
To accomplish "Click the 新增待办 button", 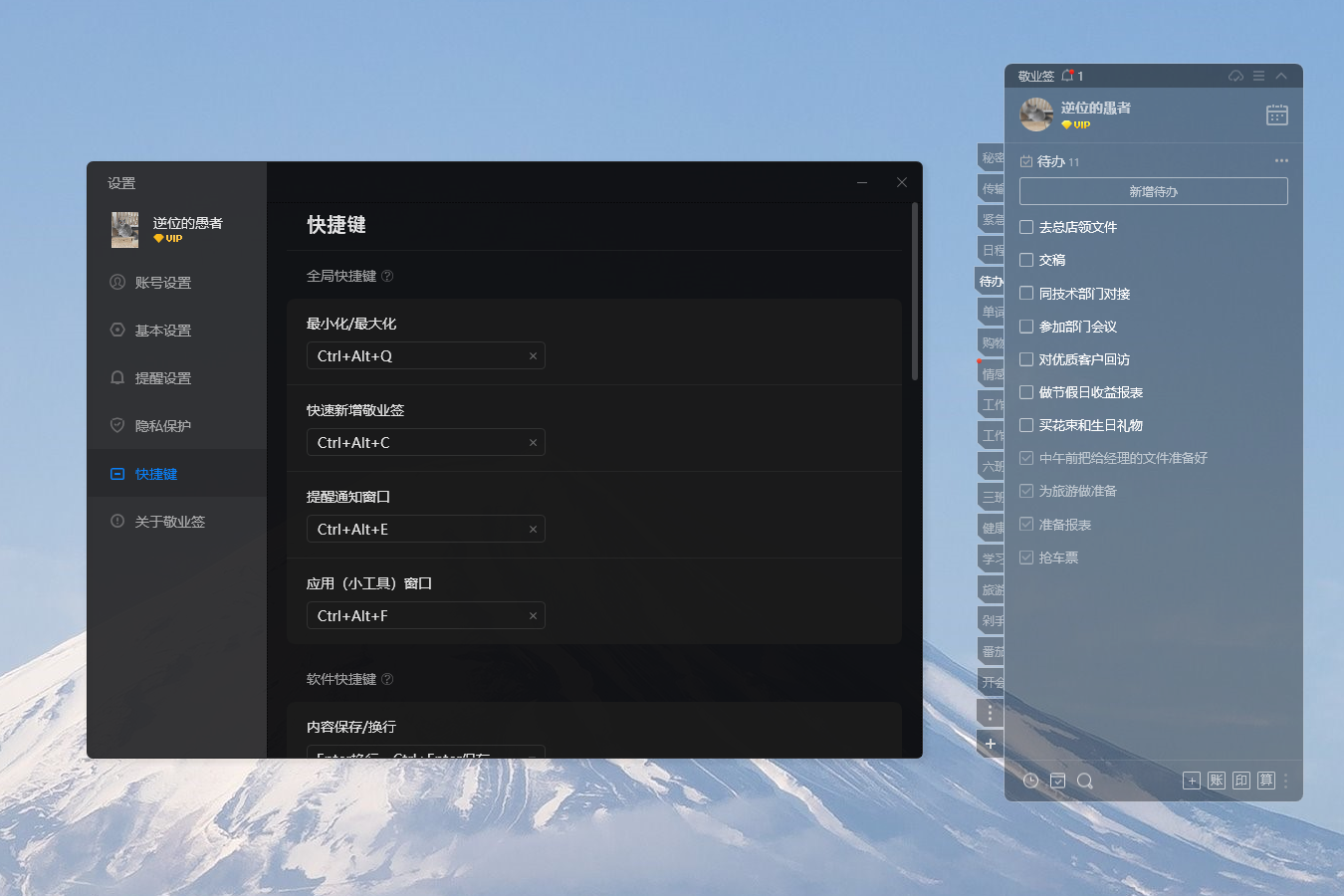I will coord(1153,190).
